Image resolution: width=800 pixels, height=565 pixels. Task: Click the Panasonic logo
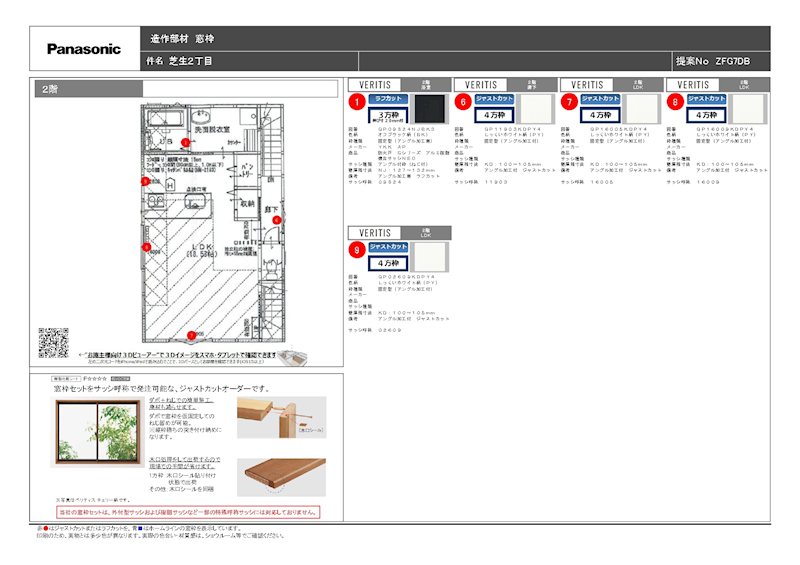click(x=84, y=49)
